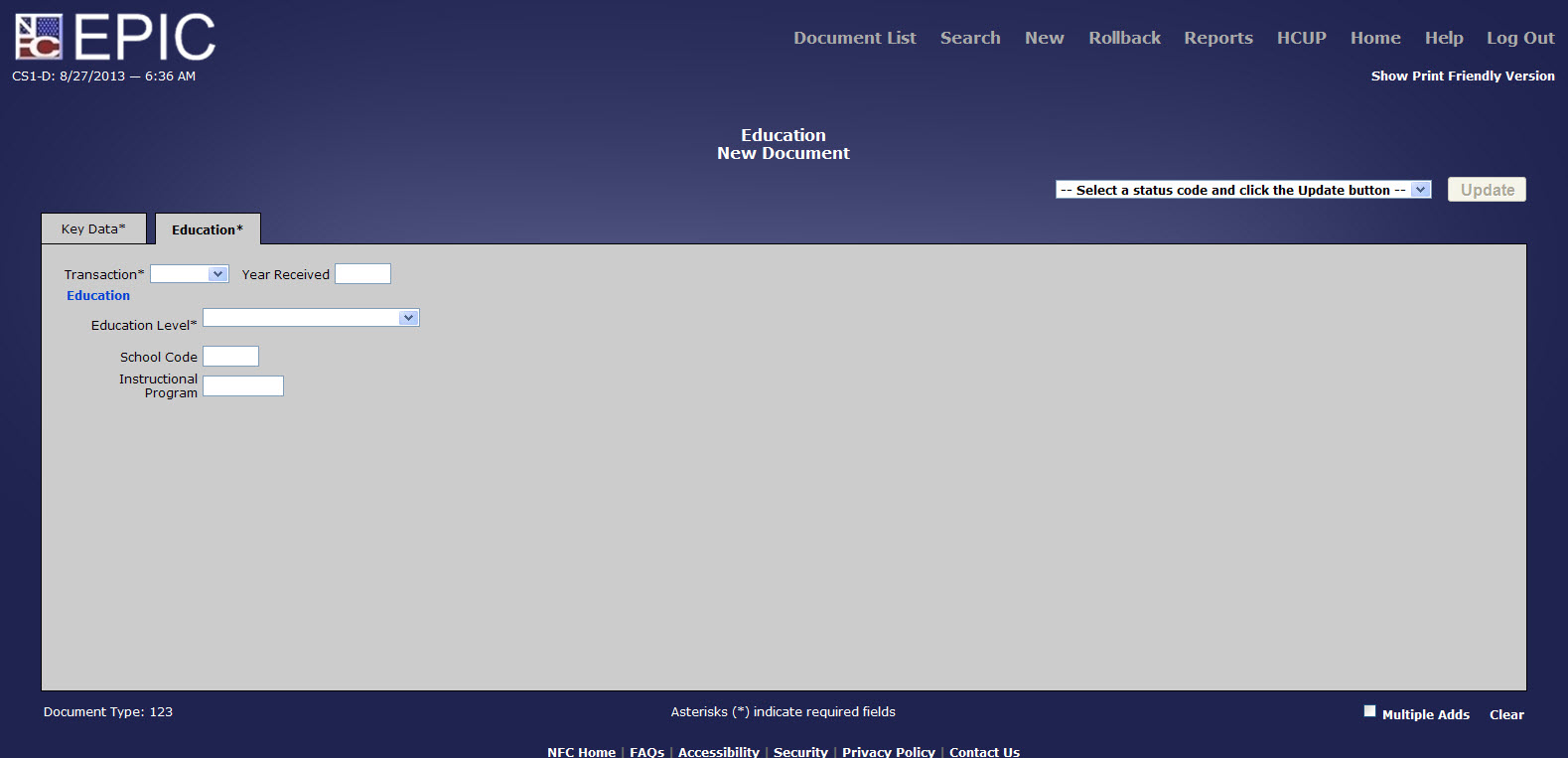The width and height of the screenshot is (1568, 758).
Task: Click the blue Education section heading
Action: pos(98,296)
